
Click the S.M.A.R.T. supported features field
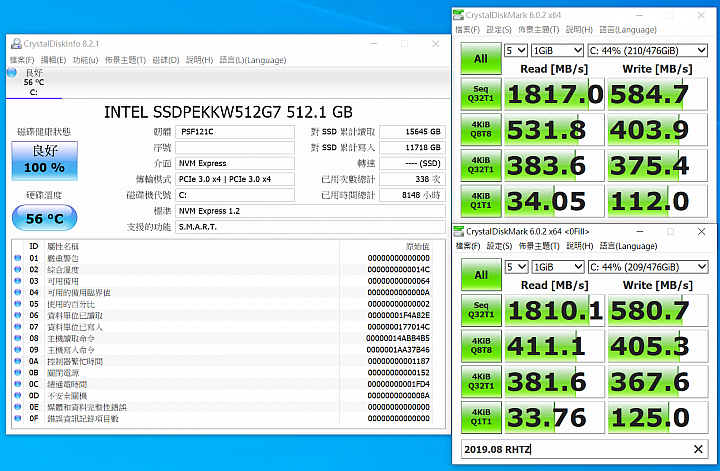tap(310, 227)
